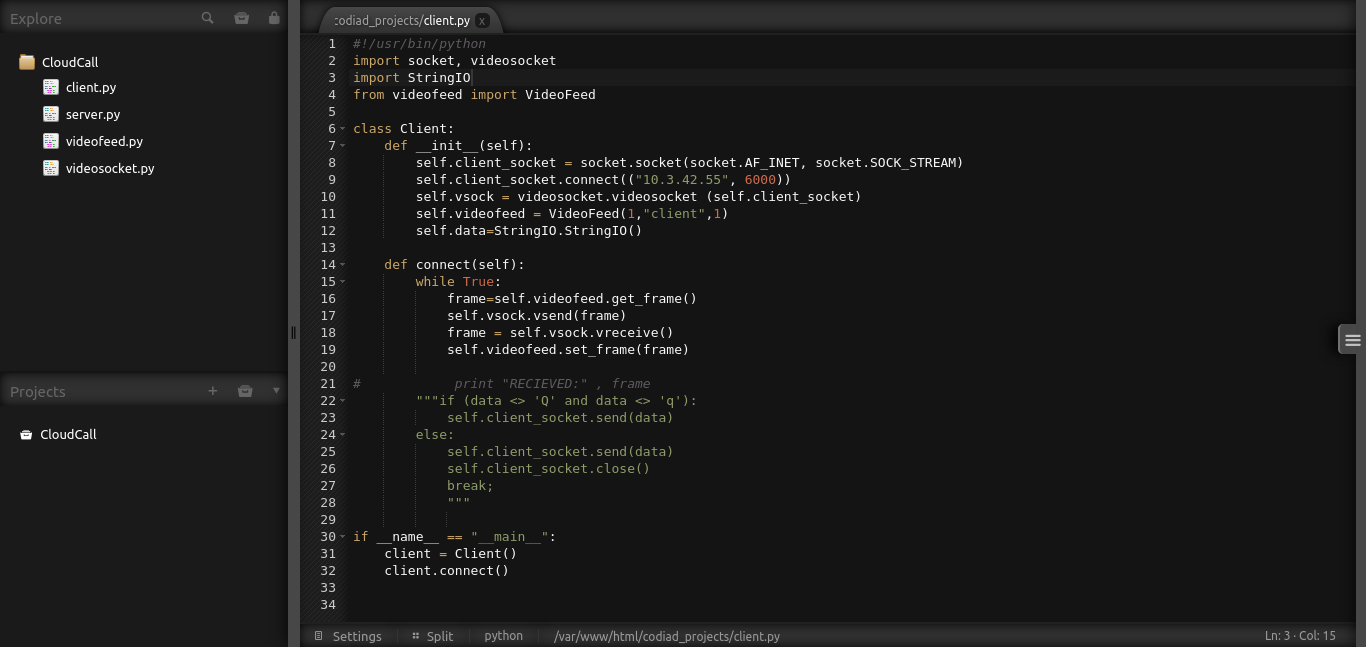Image resolution: width=1366 pixels, height=647 pixels.
Task: Collapse the Projects panel with arrow
Action: click(x=276, y=391)
